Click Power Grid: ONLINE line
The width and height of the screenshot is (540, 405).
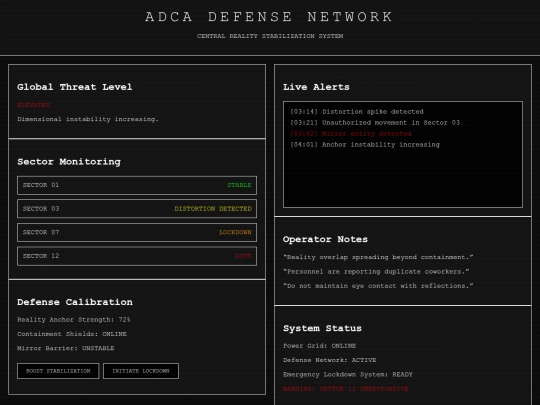point(320,346)
